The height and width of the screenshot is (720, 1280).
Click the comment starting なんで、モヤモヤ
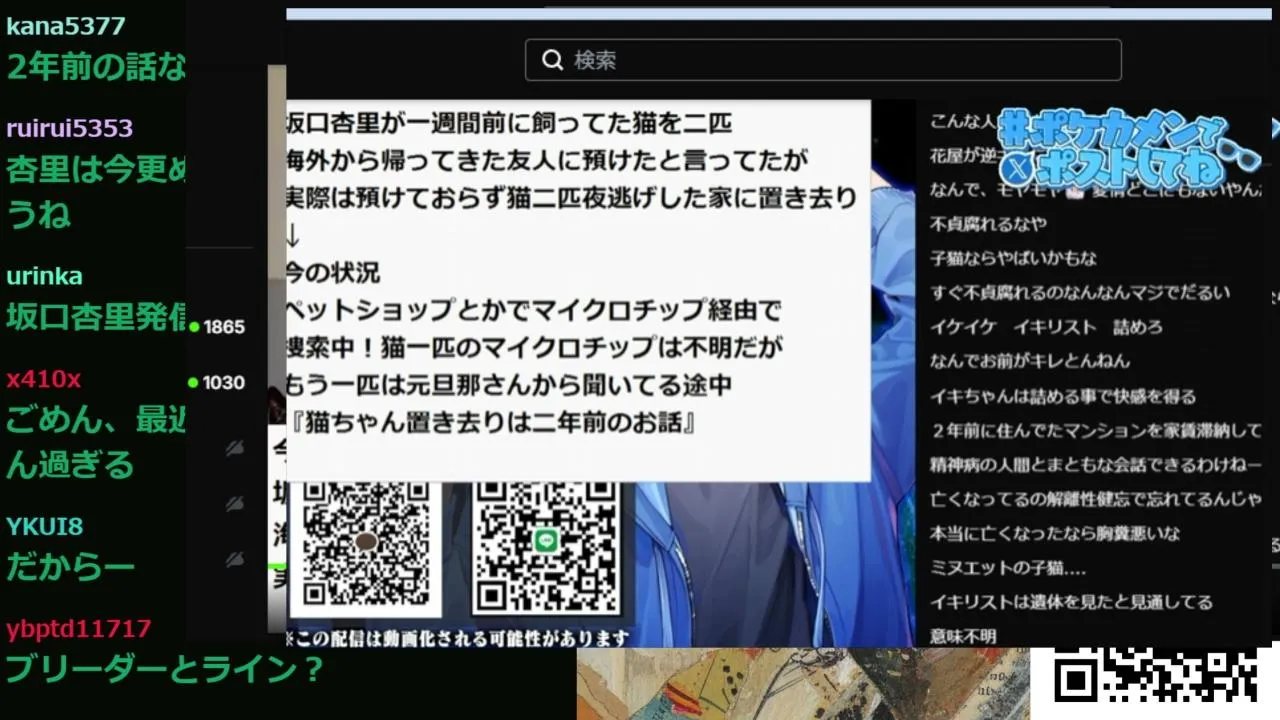[x=1096, y=189]
